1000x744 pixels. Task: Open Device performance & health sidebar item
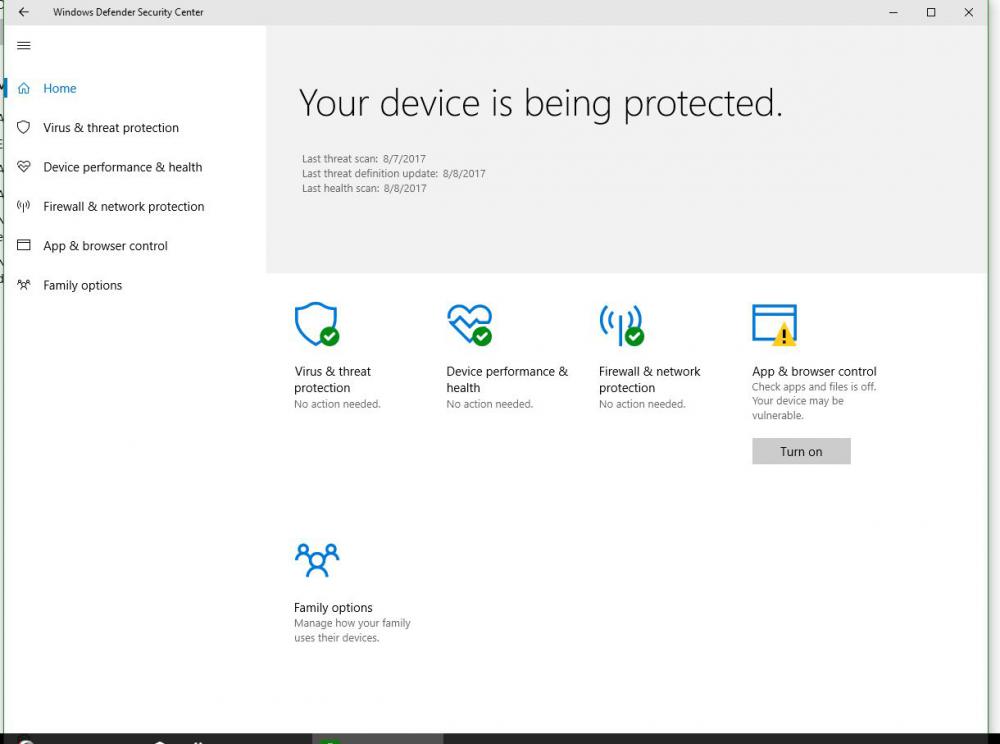[122, 167]
